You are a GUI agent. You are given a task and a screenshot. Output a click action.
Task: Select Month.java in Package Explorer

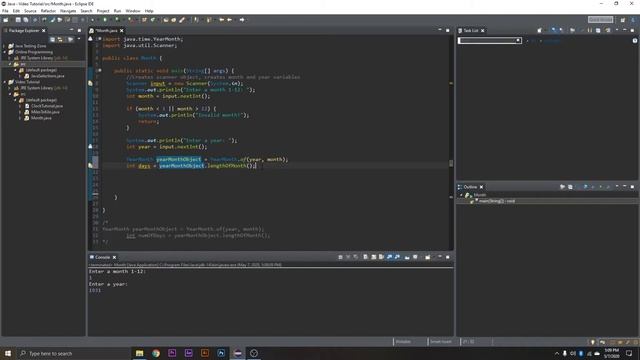click(41, 118)
